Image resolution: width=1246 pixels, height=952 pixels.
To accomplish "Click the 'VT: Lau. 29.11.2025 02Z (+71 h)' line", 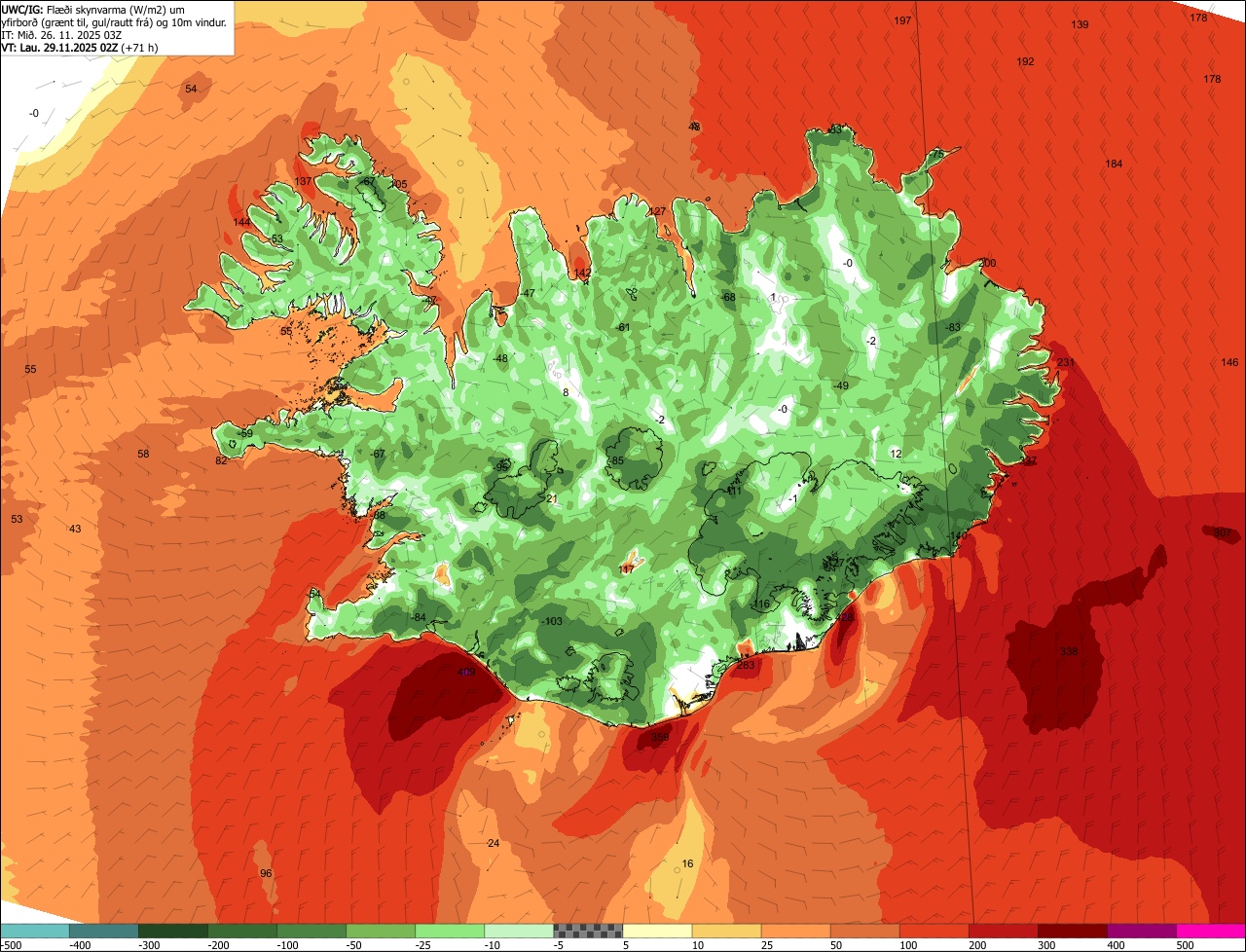I will [80, 48].
